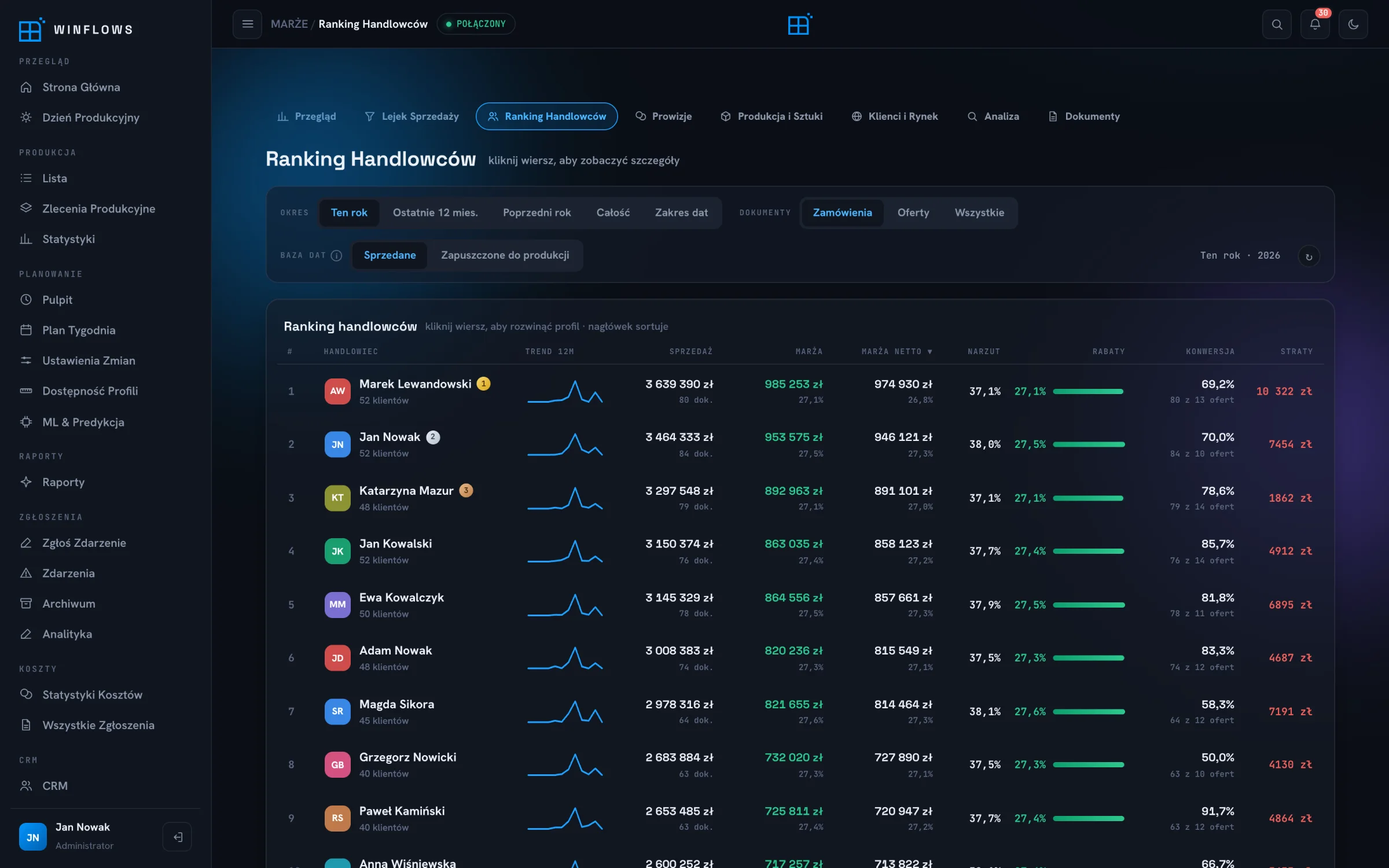Filter documents by Zamówienia
The width and height of the screenshot is (1389, 868).
click(842, 213)
